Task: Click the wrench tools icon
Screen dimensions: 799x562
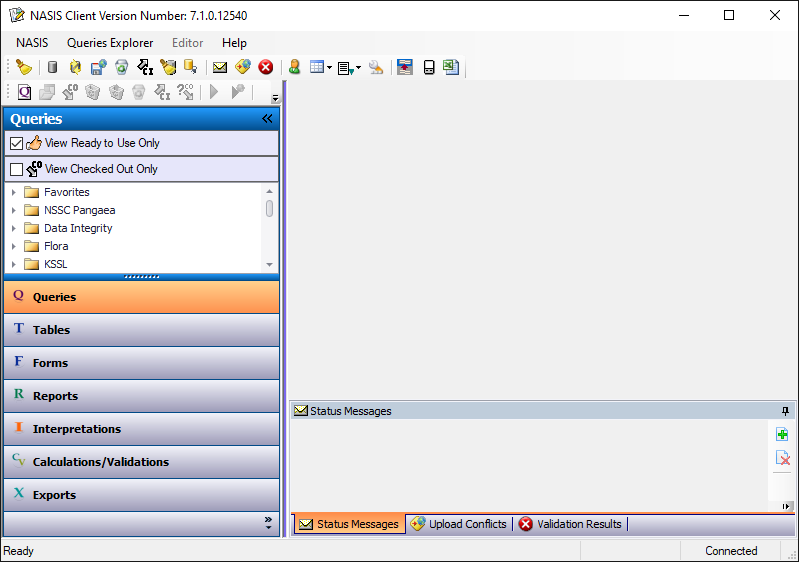Action: 376,67
